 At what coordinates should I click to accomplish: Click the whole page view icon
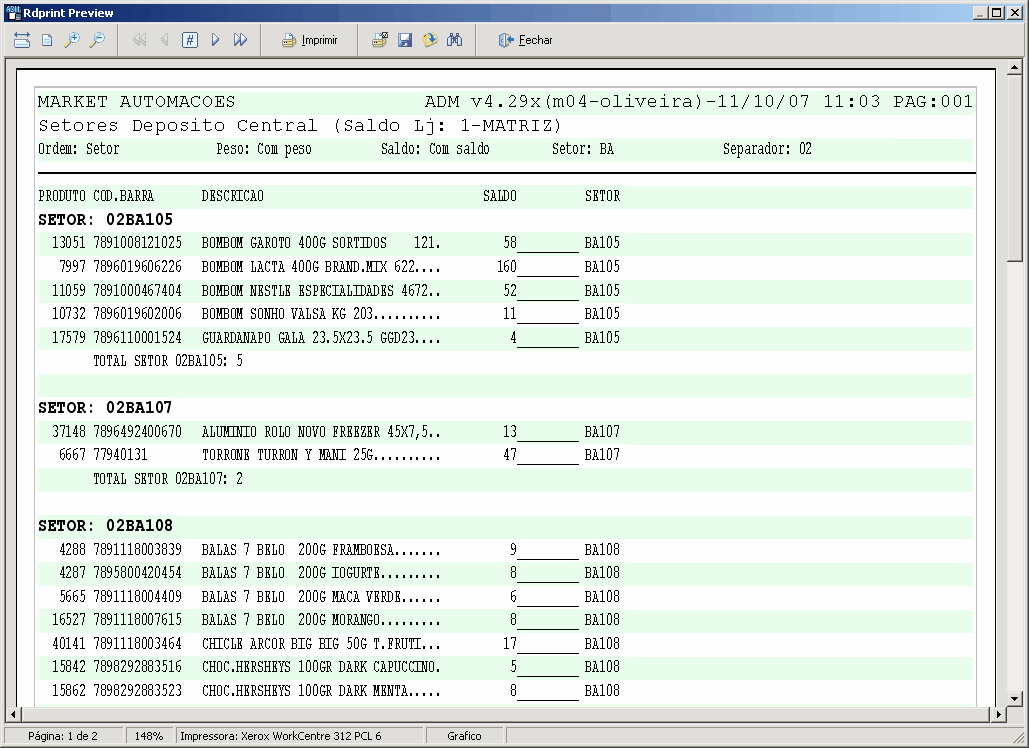(47, 40)
